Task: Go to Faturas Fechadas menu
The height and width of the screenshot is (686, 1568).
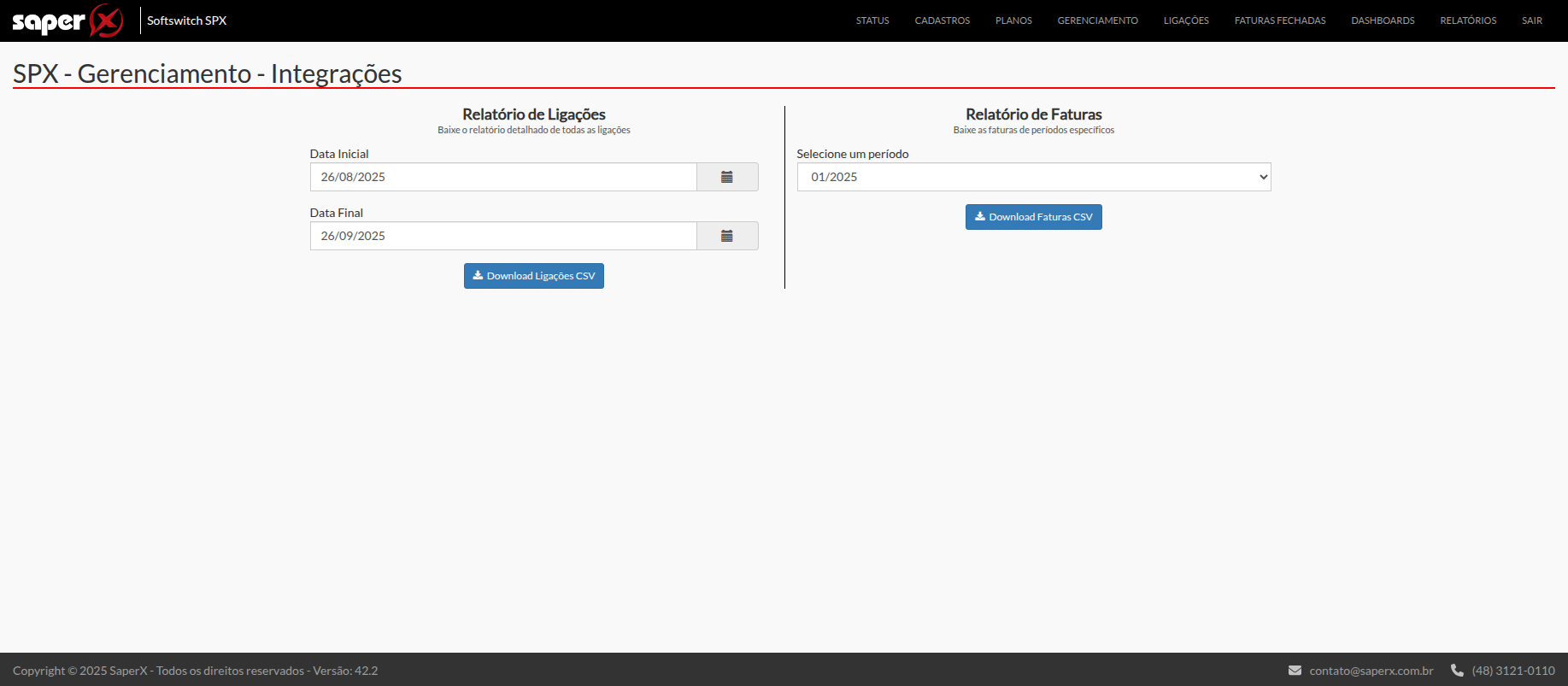Action: click(x=1279, y=21)
